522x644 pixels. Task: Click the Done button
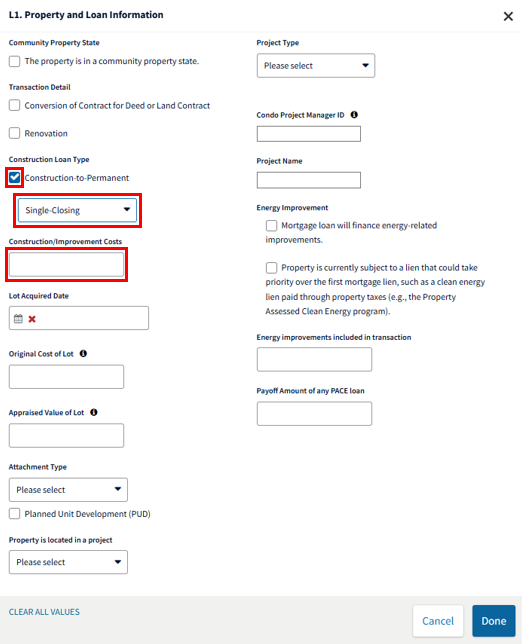pyautogui.click(x=494, y=621)
